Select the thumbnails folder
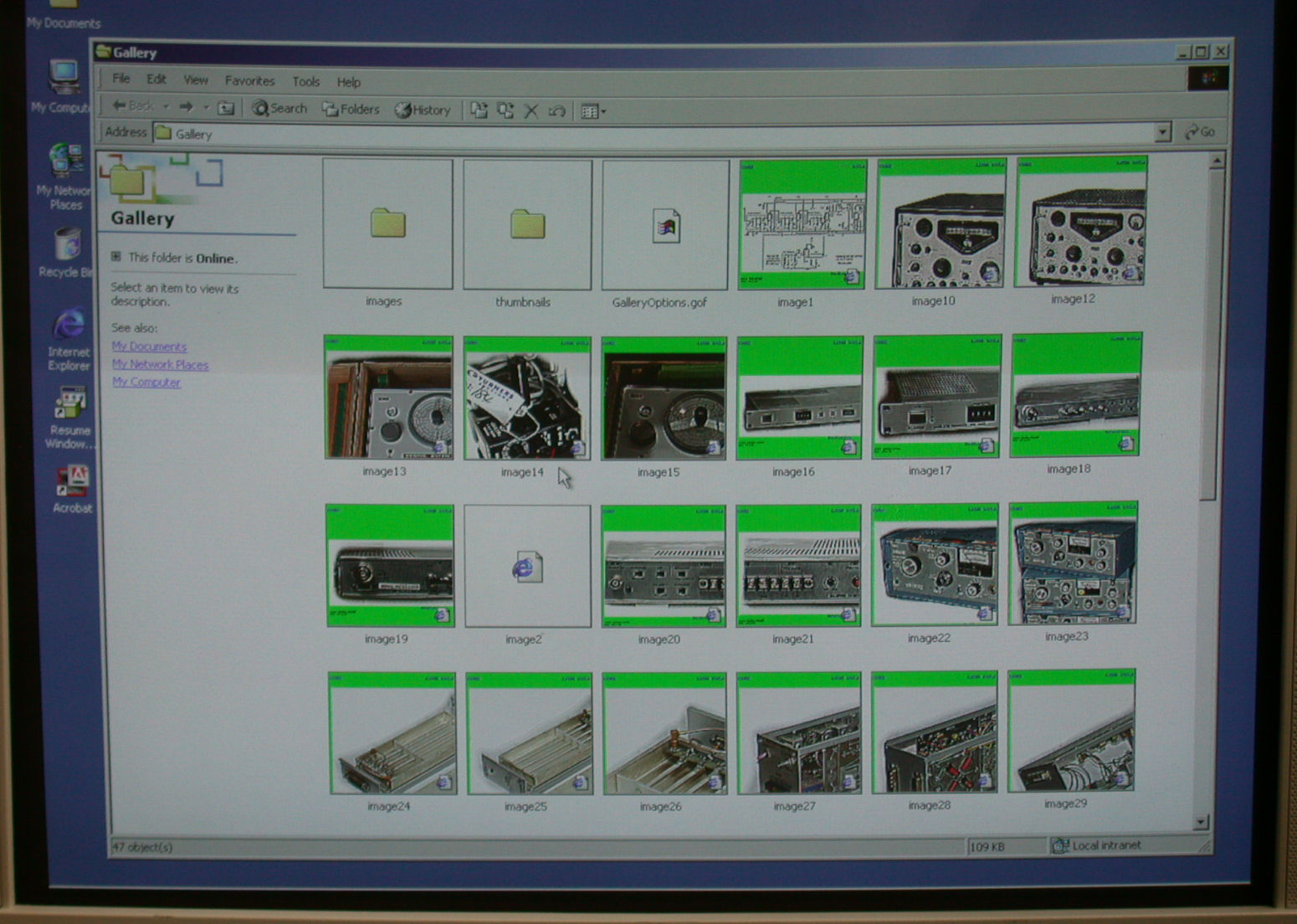1297x924 pixels. point(527,225)
